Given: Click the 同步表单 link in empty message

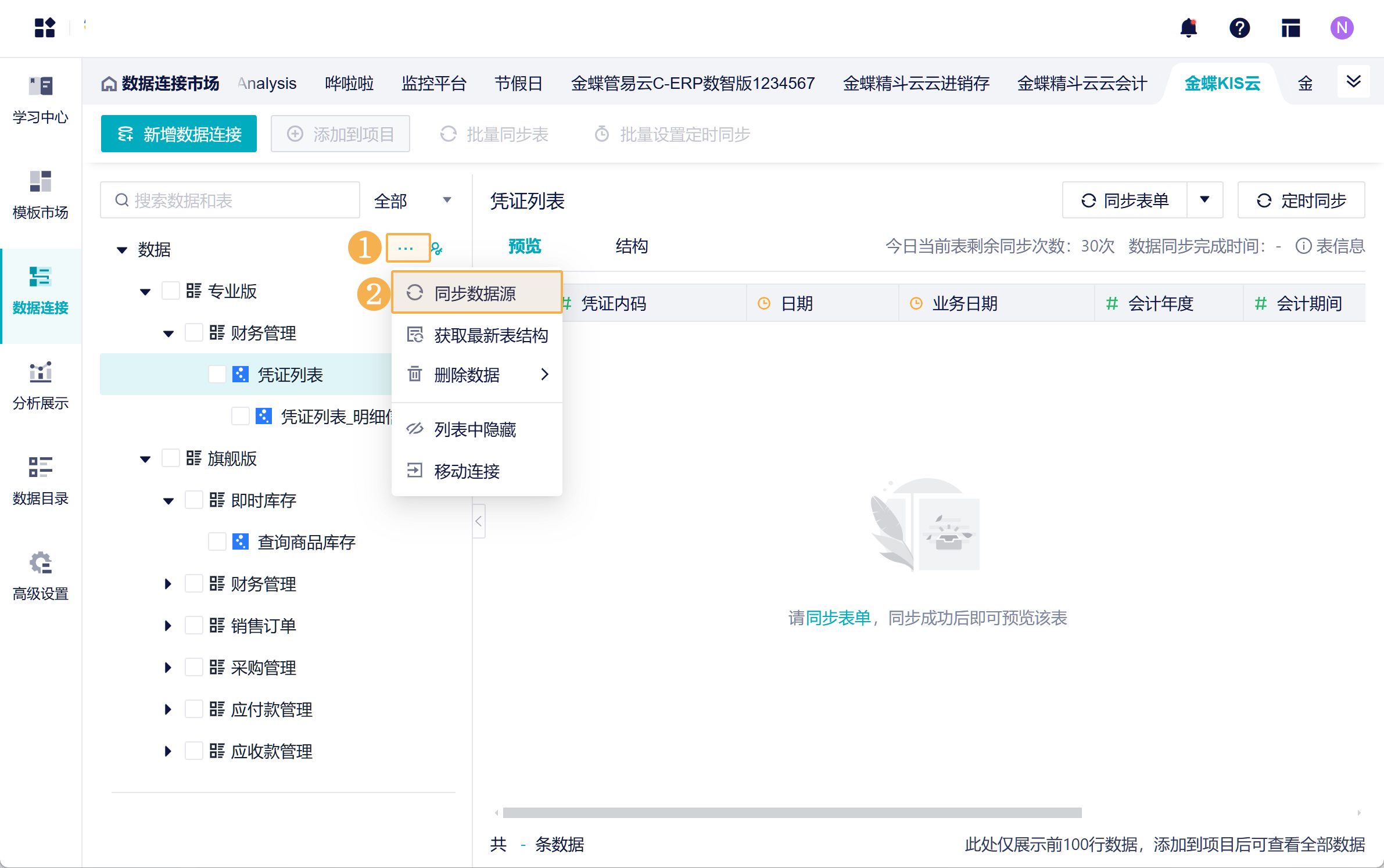Looking at the screenshot, I should click(x=838, y=618).
